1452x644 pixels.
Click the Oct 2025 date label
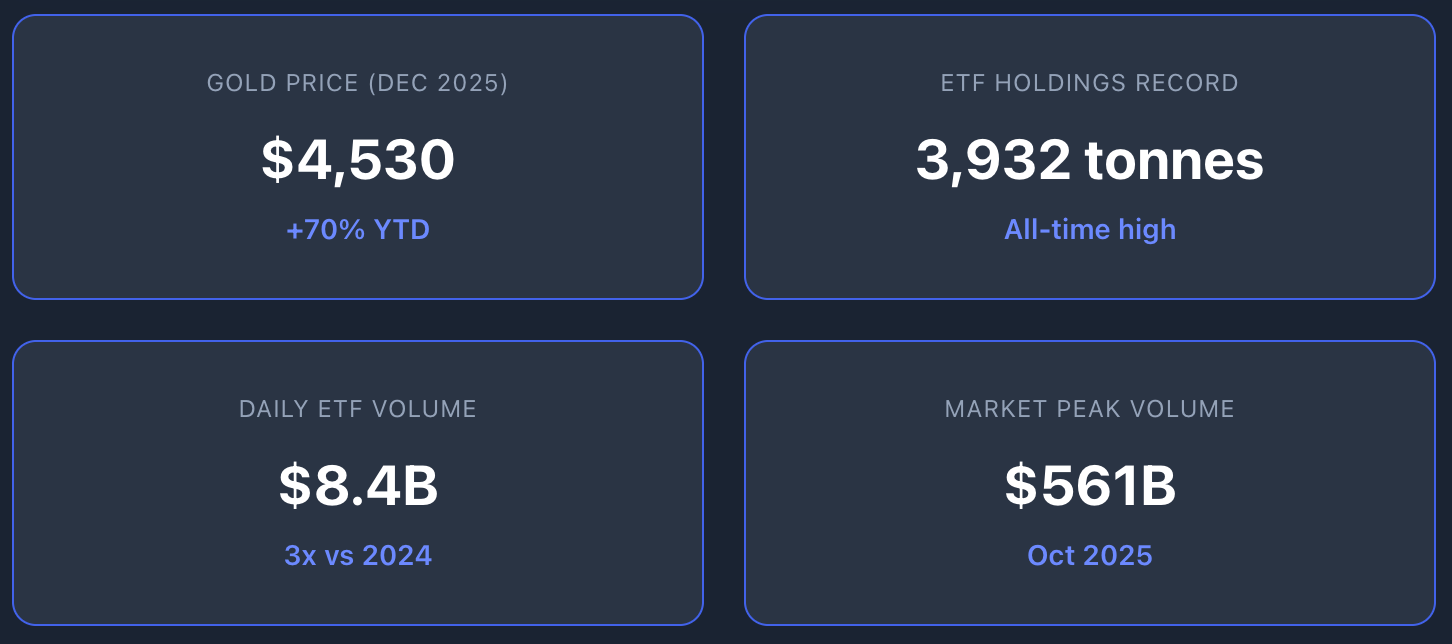pyautogui.click(x=1089, y=556)
